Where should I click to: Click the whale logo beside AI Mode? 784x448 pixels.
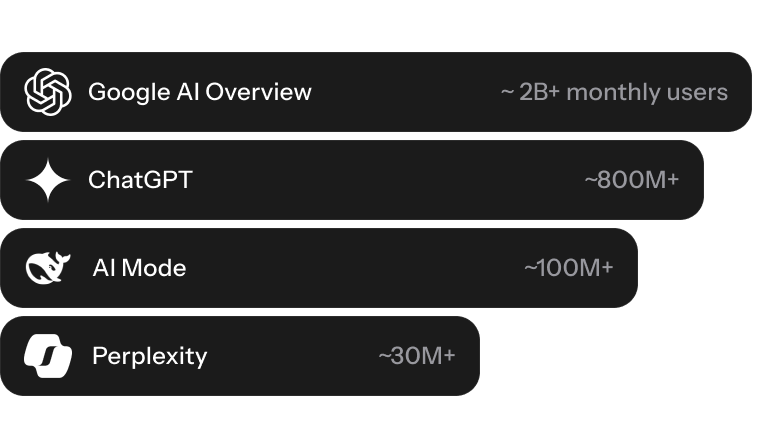point(47,267)
